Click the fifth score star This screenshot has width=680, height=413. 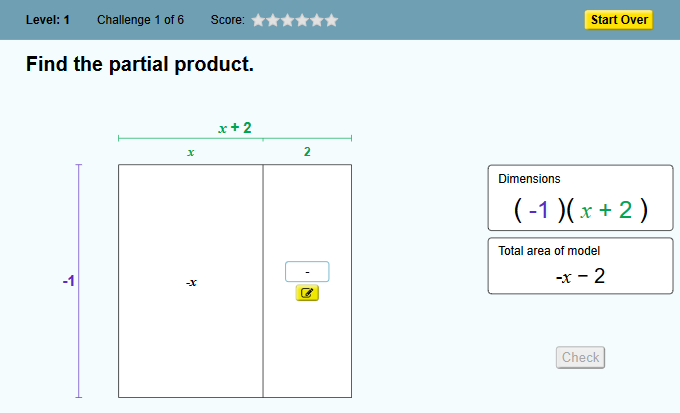[x=317, y=20]
